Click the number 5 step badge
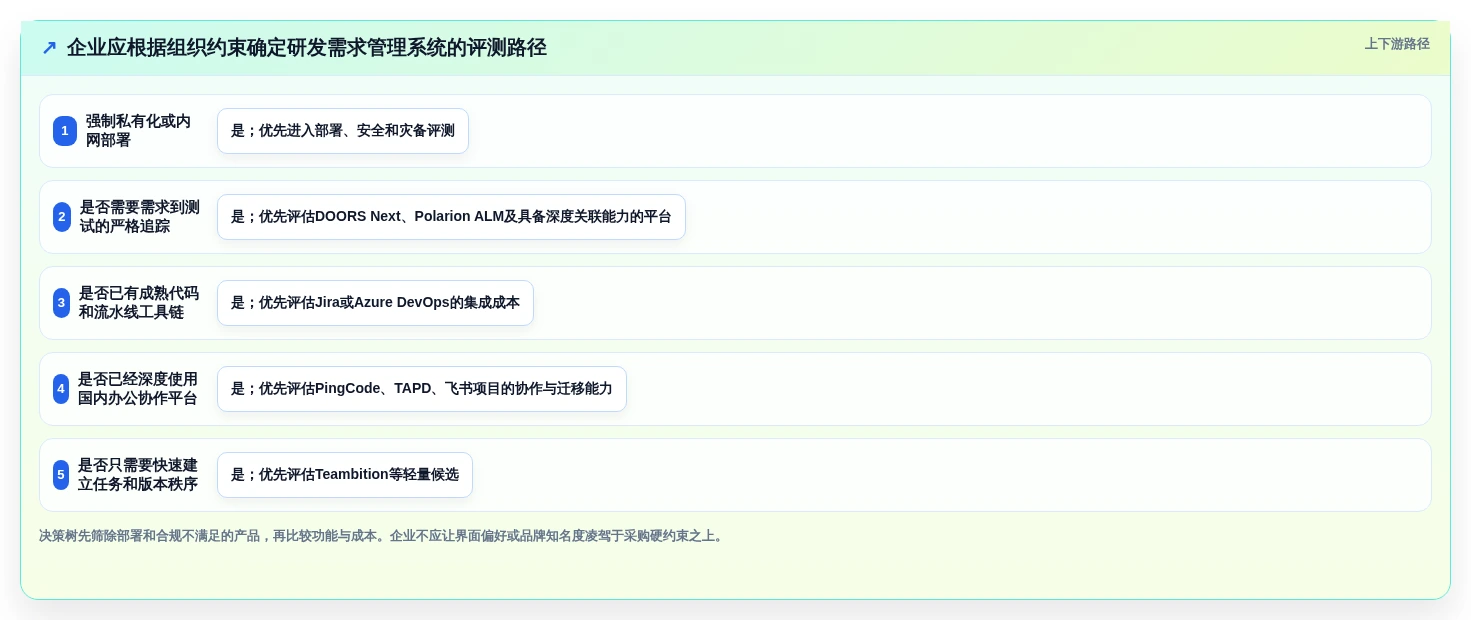The image size is (1471, 620). [x=61, y=475]
